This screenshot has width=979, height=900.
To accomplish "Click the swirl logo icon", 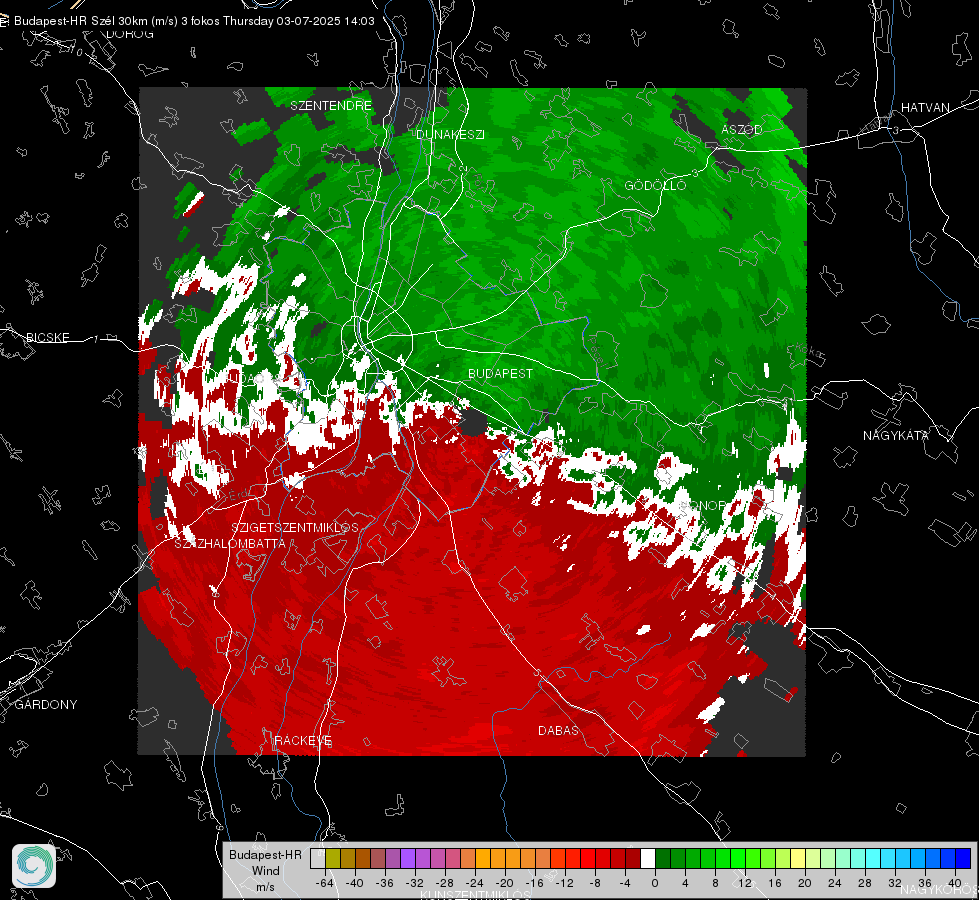I will 34,866.
